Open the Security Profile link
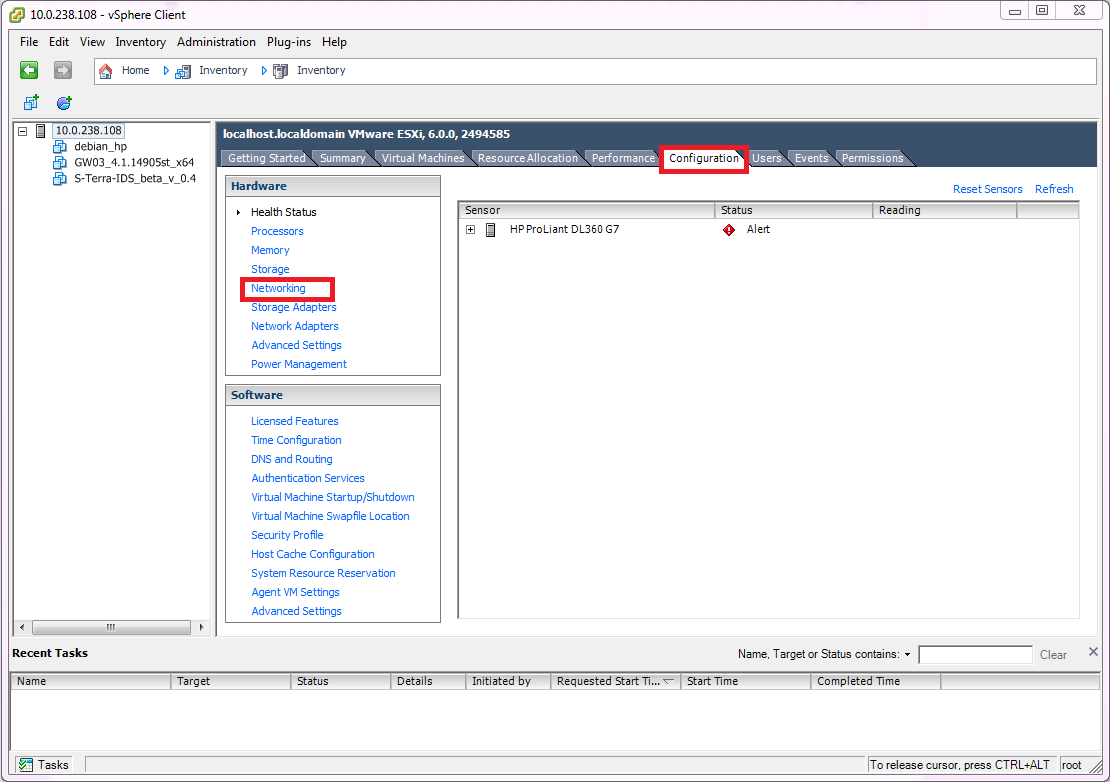Screen dimensions: 1110x782 [x=287, y=535]
